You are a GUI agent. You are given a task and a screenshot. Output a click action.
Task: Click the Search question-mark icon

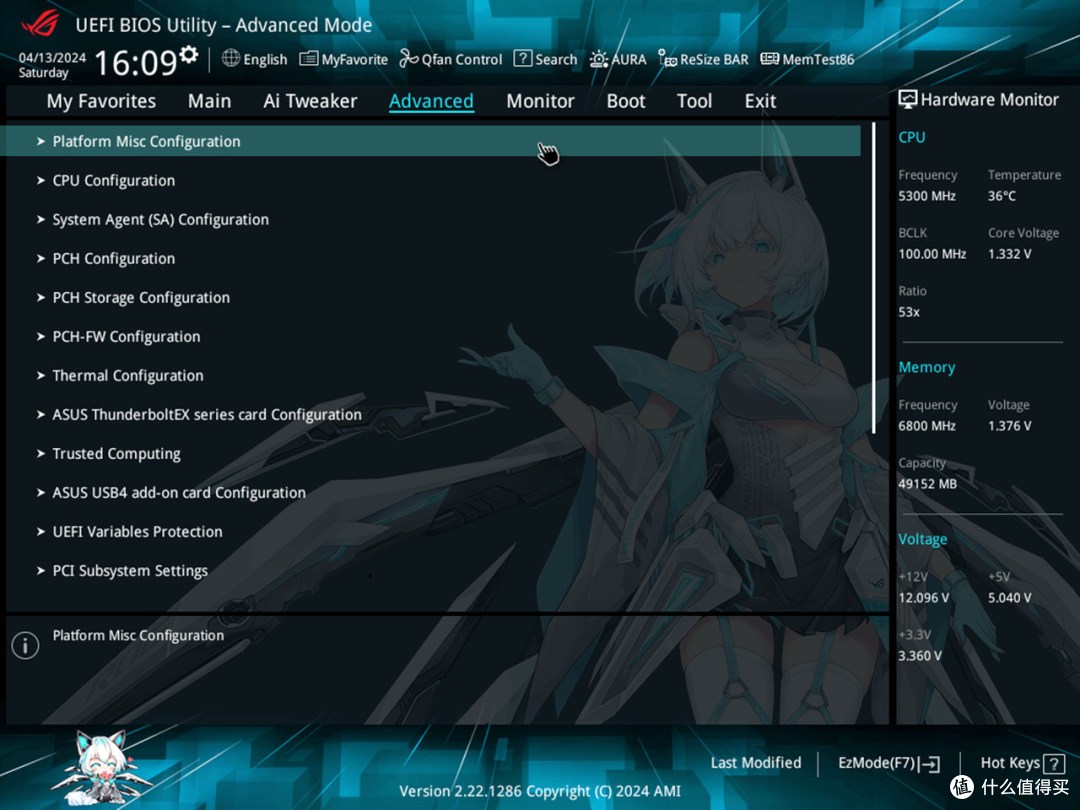523,59
